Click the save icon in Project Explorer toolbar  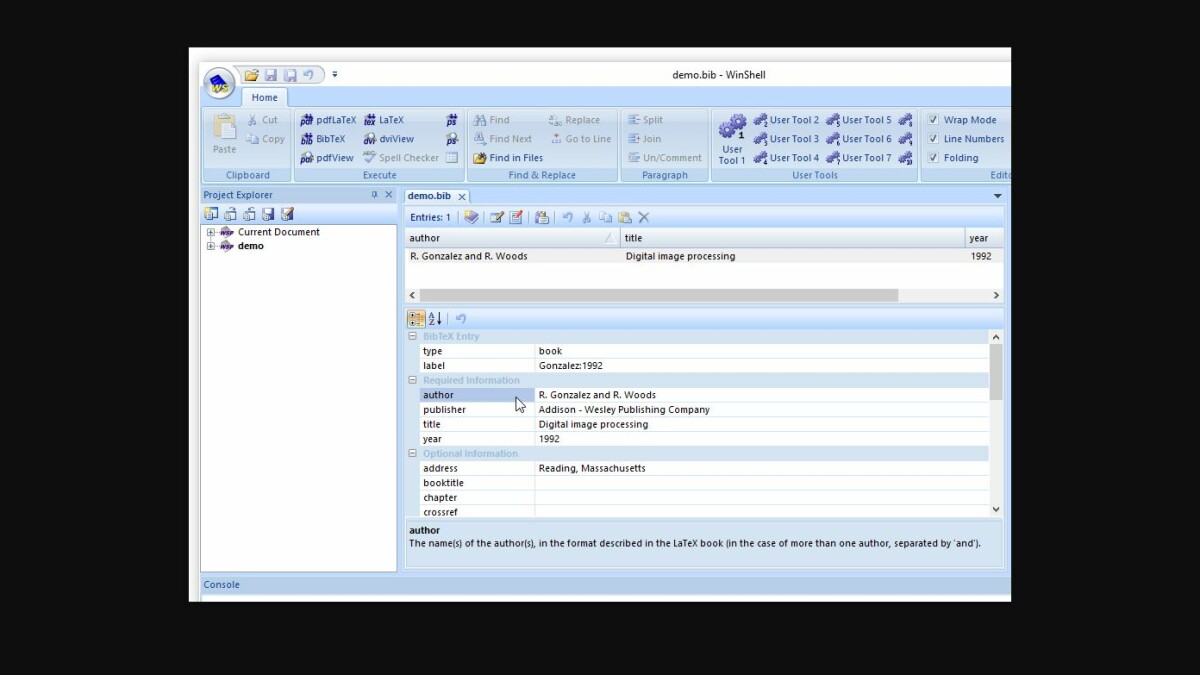point(268,214)
